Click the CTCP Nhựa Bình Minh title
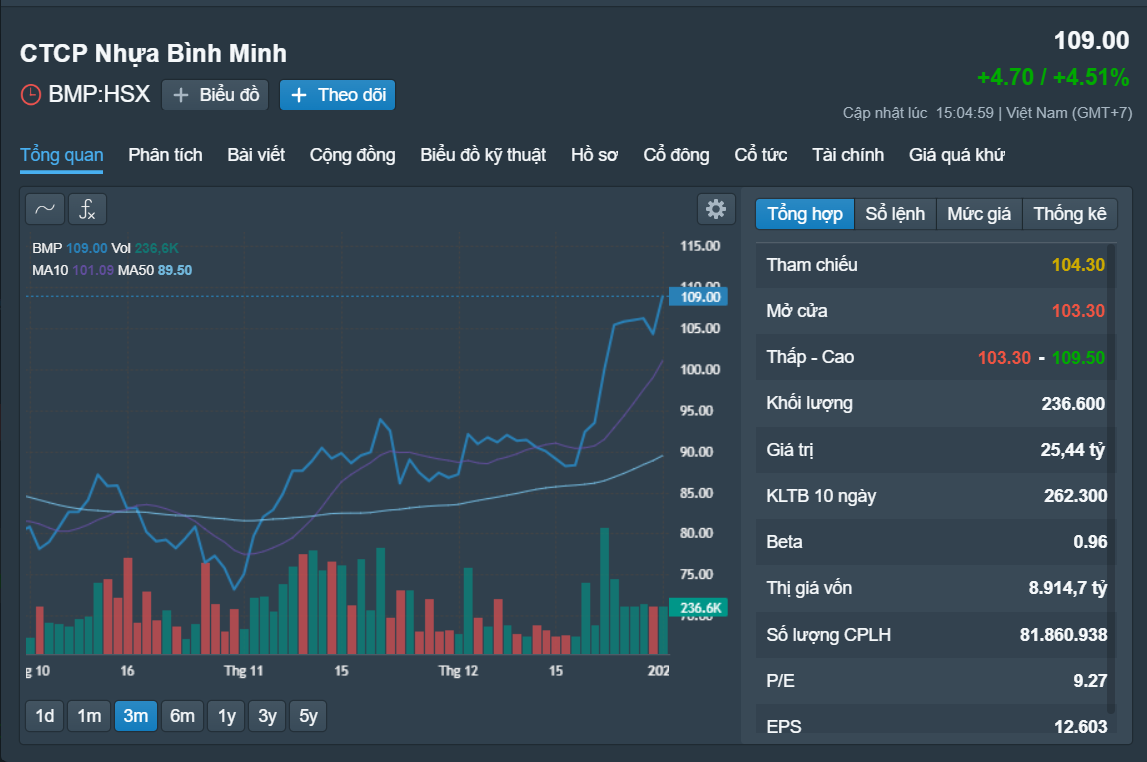1147x762 pixels. click(x=154, y=53)
